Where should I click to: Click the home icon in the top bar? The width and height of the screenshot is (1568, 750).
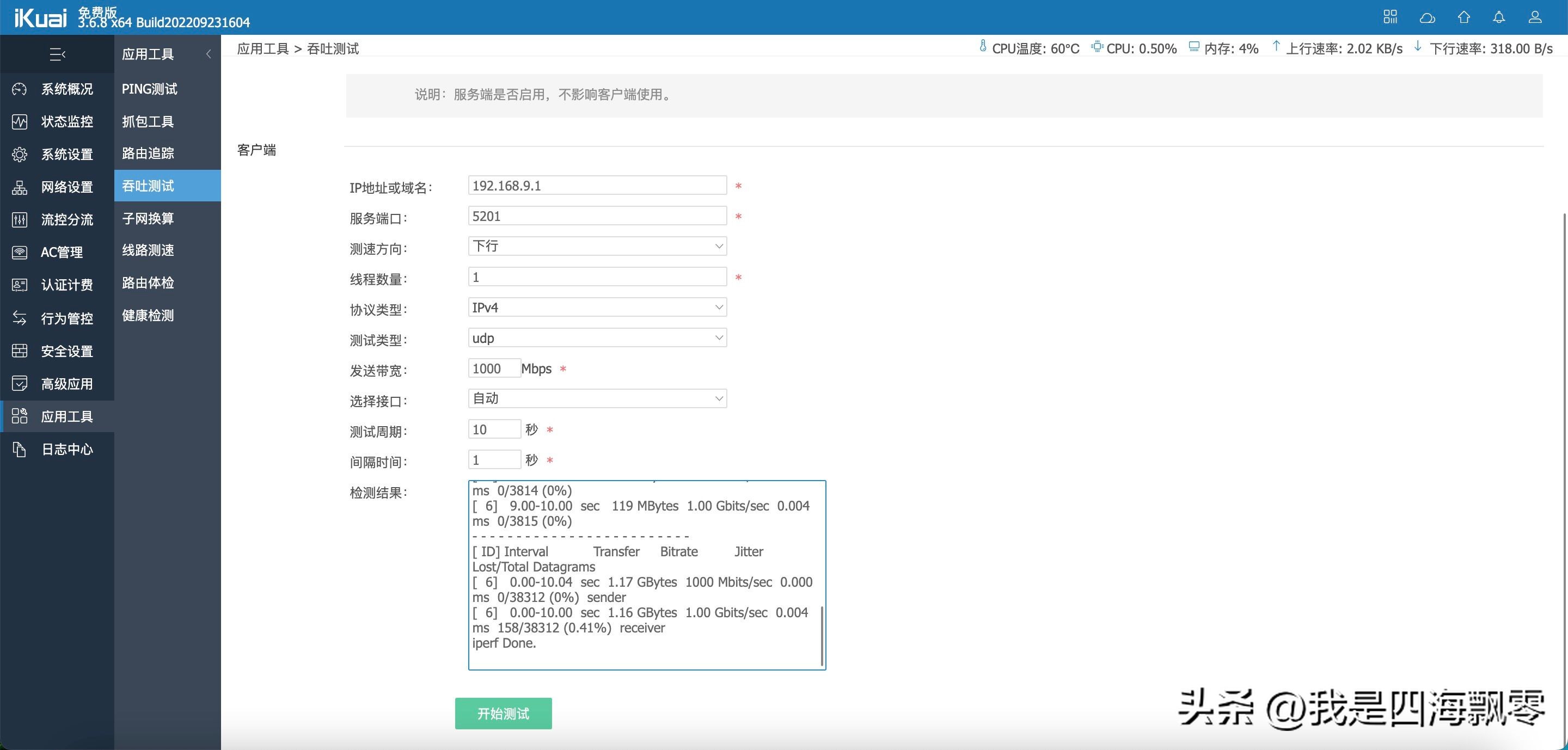1463,17
